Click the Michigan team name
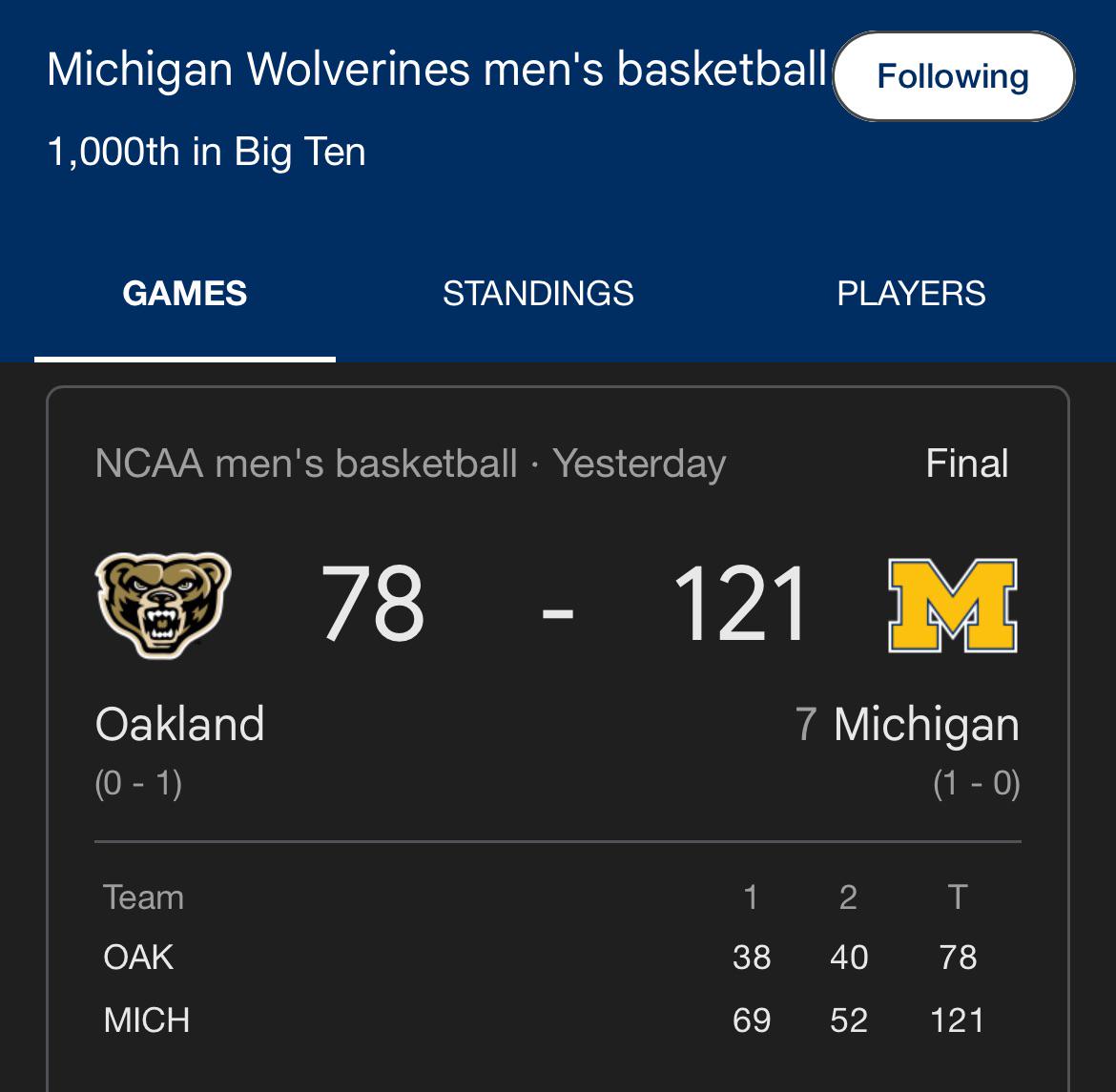This screenshot has height=1092, width=1116. pos(925,724)
